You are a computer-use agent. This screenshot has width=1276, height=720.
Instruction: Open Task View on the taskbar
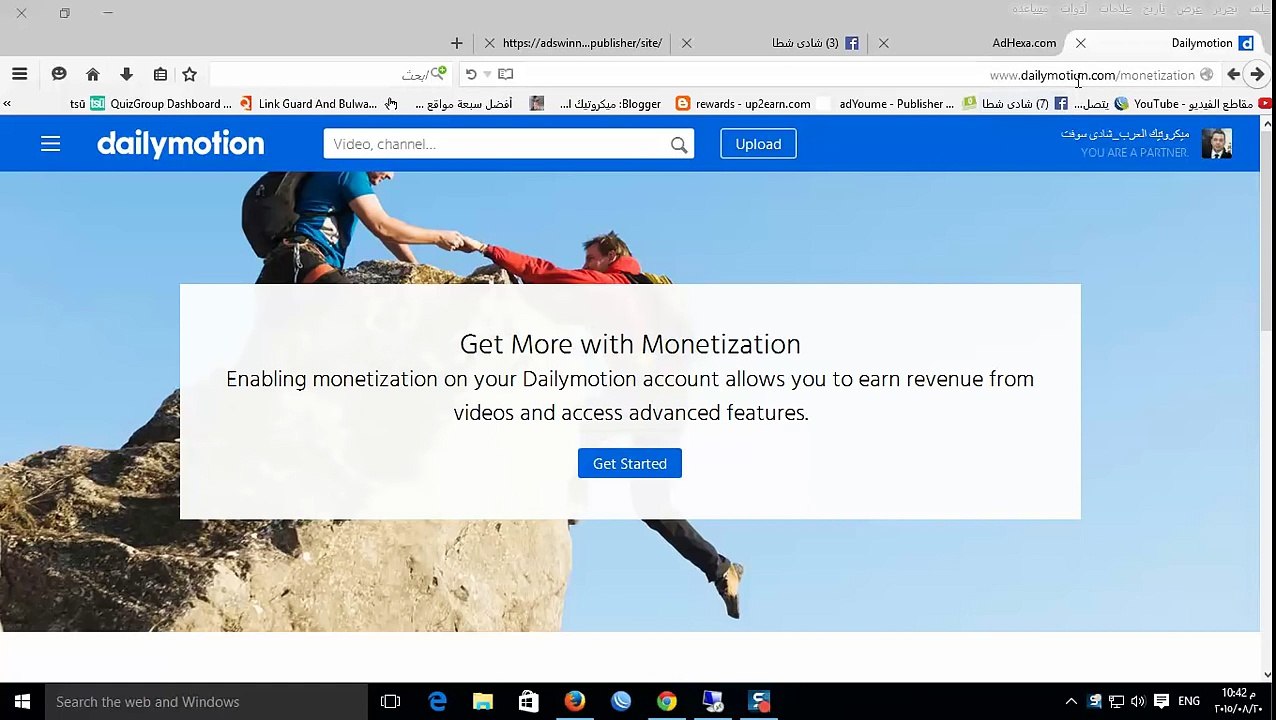[391, 702]
